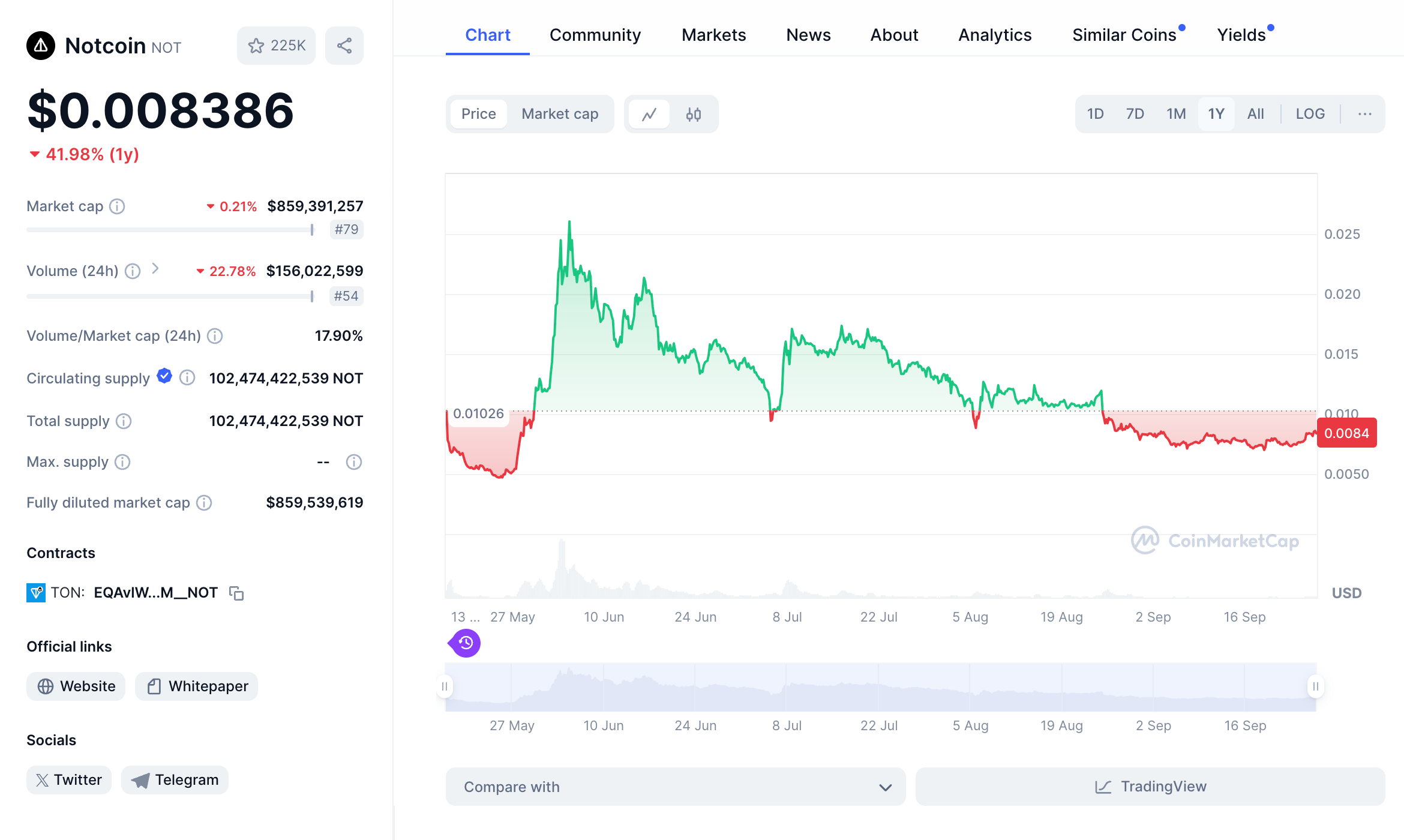The image size is (1404, 840).
Task: Click the Website official link button
Action: pyautogui.click(x=76, y=685)
